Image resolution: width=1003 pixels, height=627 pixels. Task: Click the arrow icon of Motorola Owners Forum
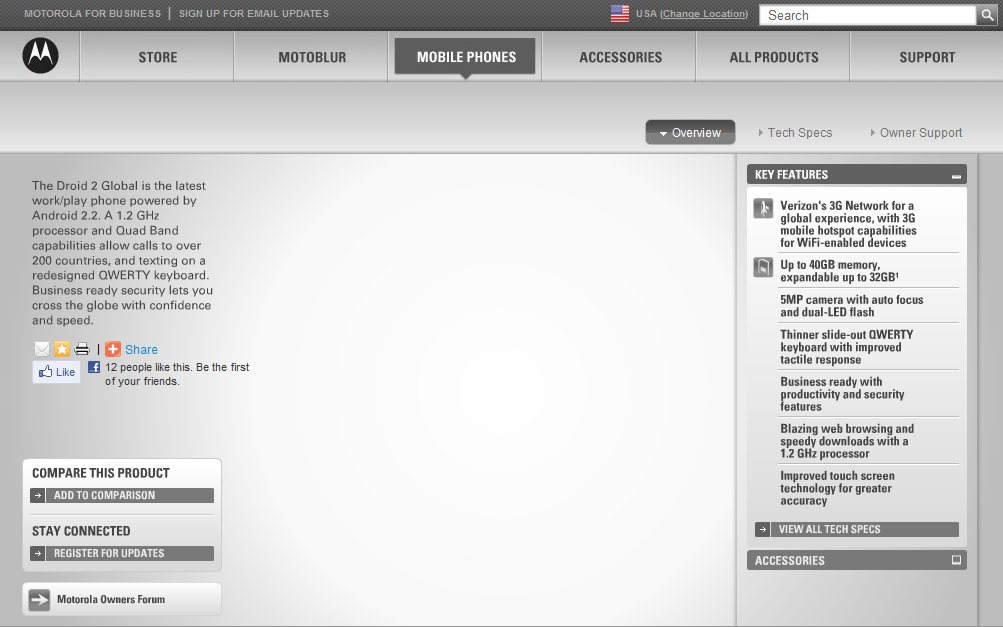39,599
